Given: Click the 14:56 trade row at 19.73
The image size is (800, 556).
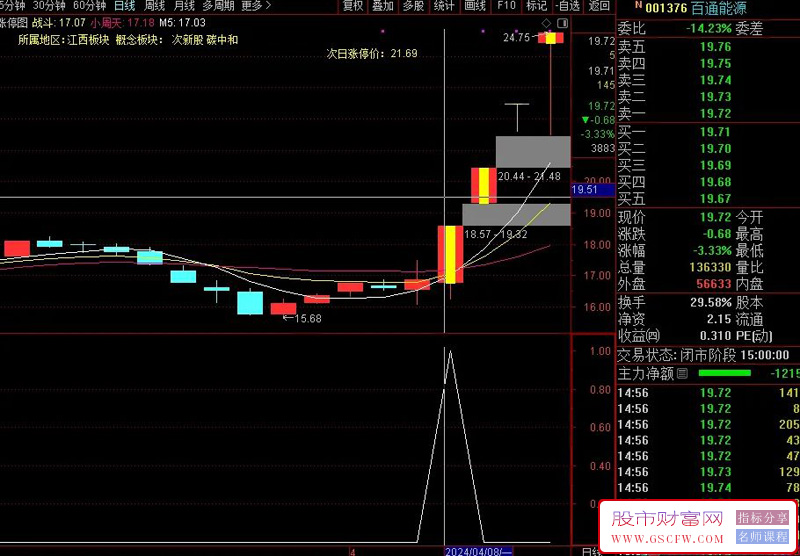Looking at the screenshot, I should 708,472.
